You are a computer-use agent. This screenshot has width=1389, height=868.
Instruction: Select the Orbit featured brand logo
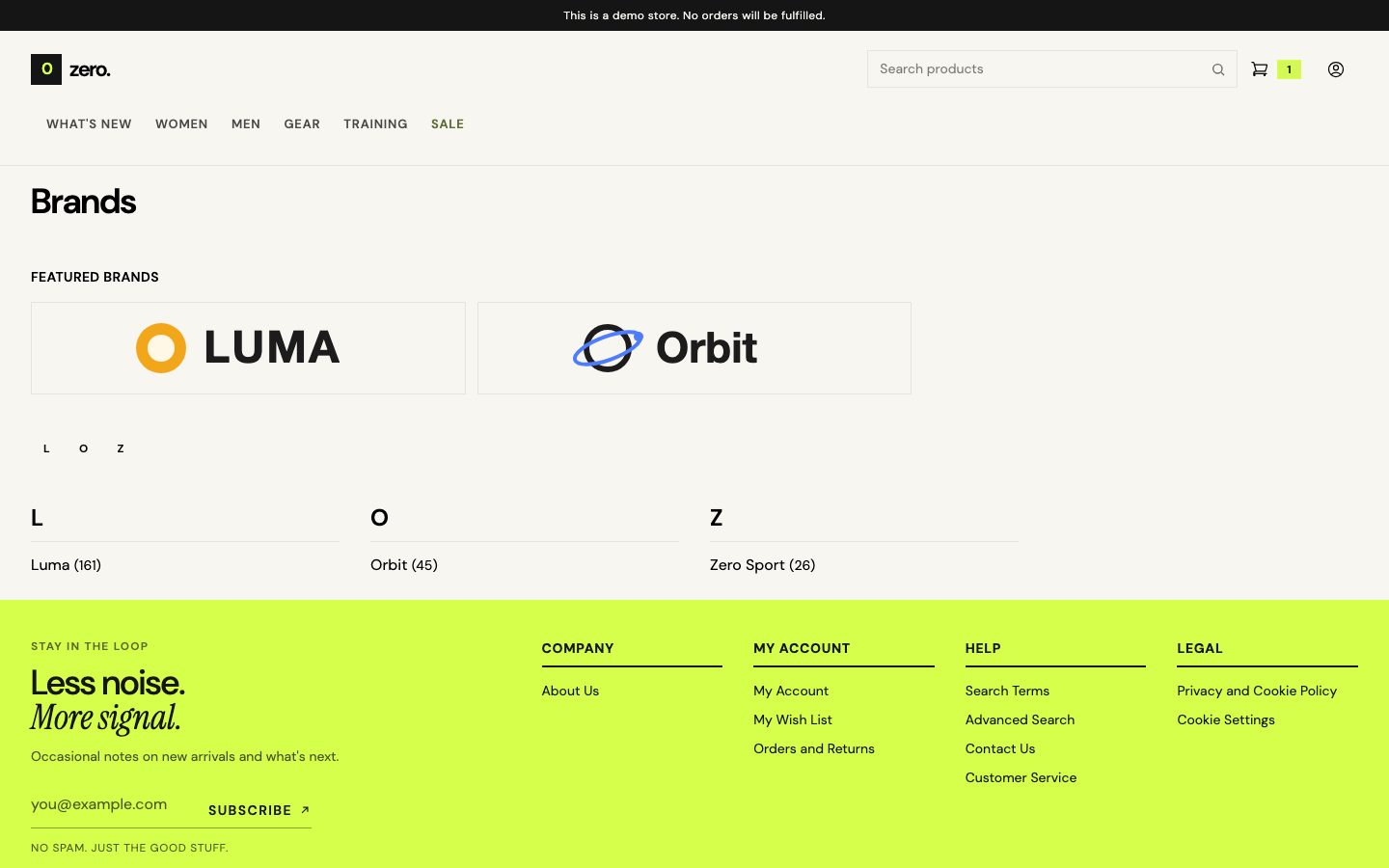click(694, 348)
